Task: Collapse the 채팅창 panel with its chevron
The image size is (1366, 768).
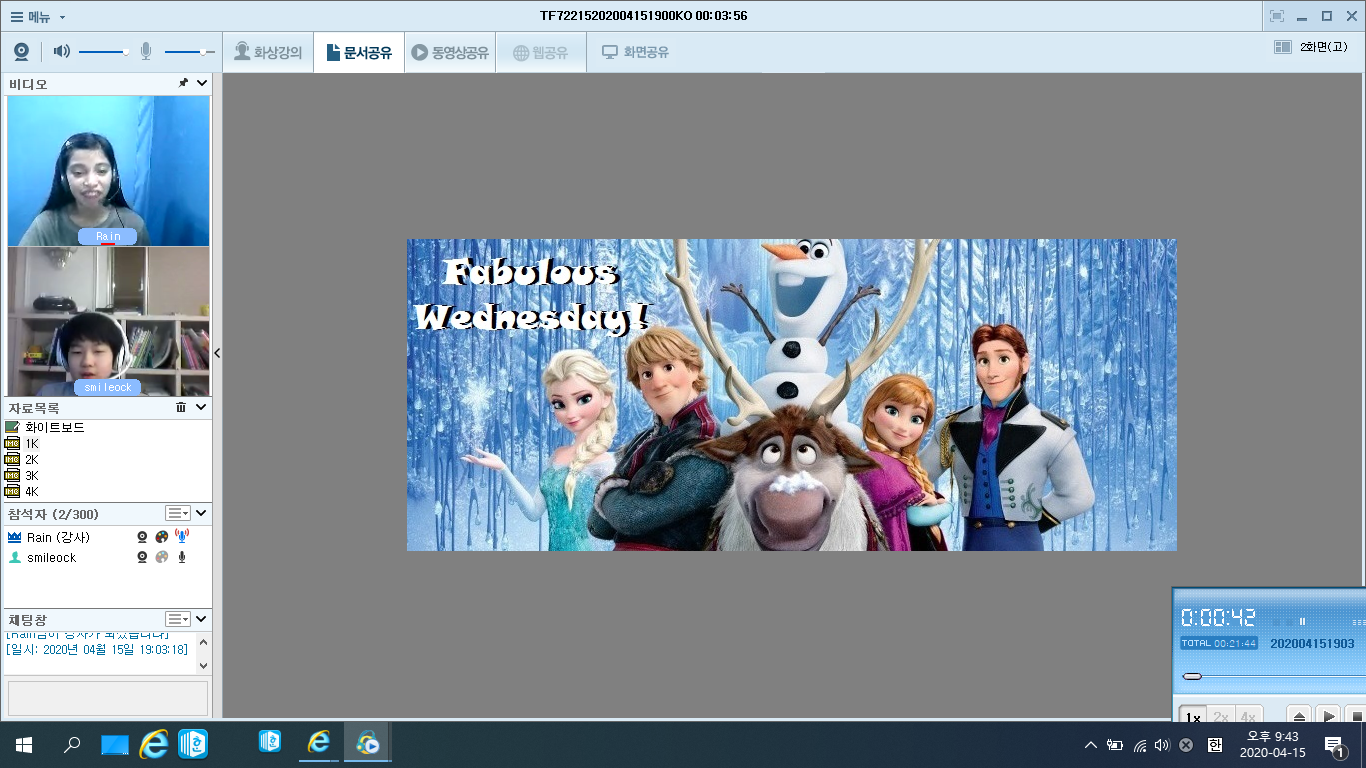Action: coord(202,619)
